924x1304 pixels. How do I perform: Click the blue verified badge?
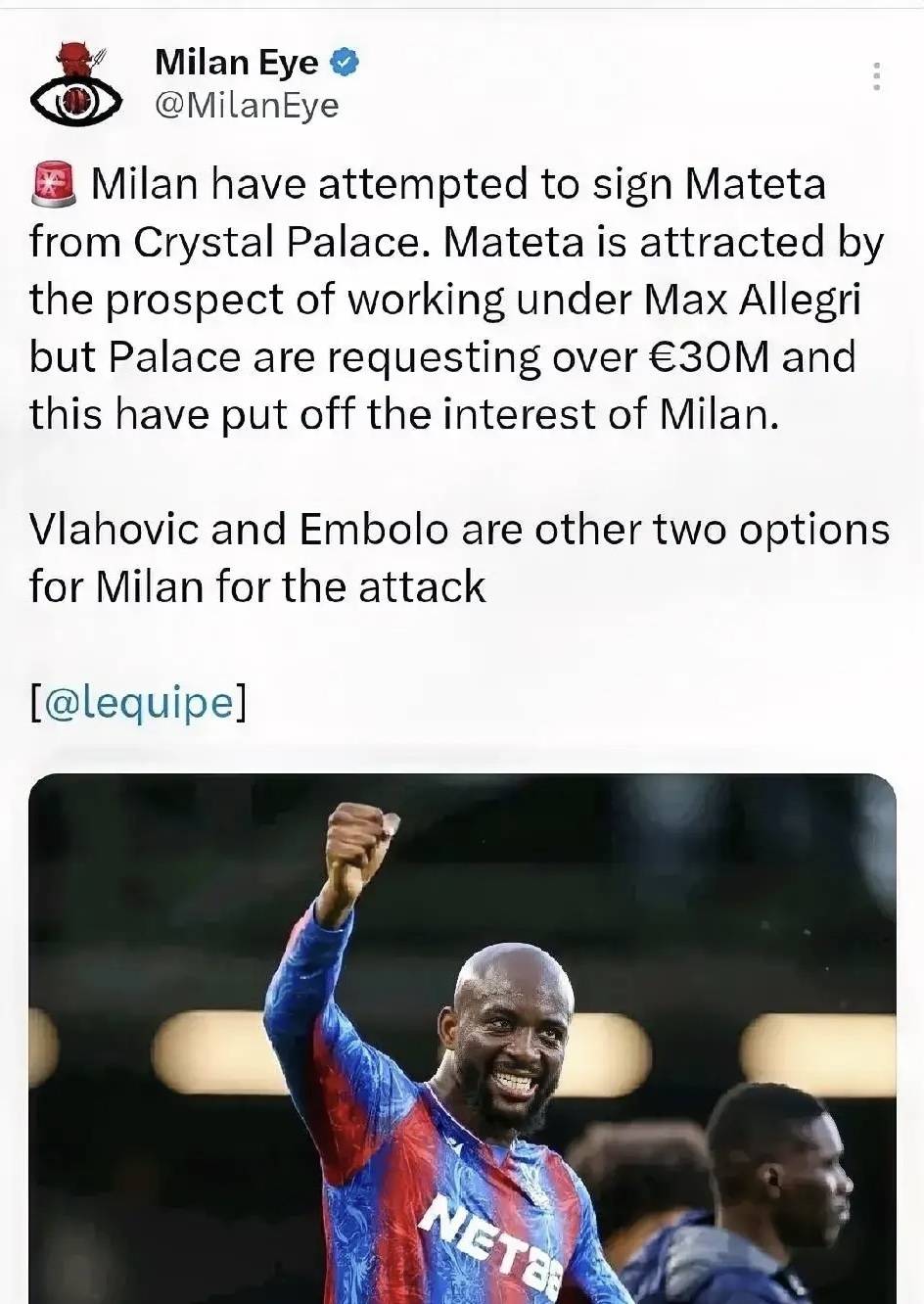(x=344, y=63)
